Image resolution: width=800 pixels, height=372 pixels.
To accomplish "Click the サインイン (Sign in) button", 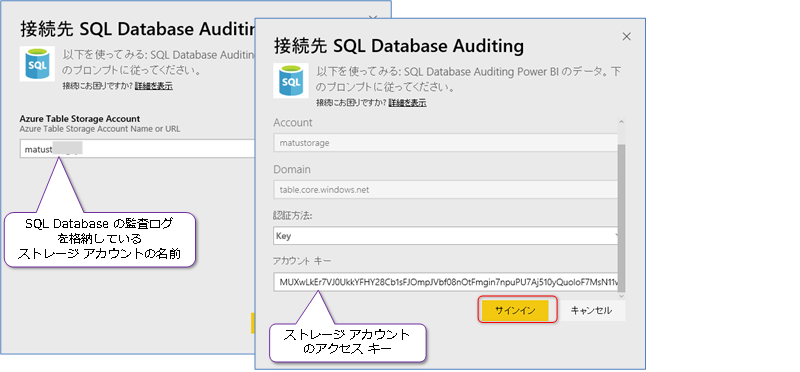I will pyautogui.click(x=515, y=310).
